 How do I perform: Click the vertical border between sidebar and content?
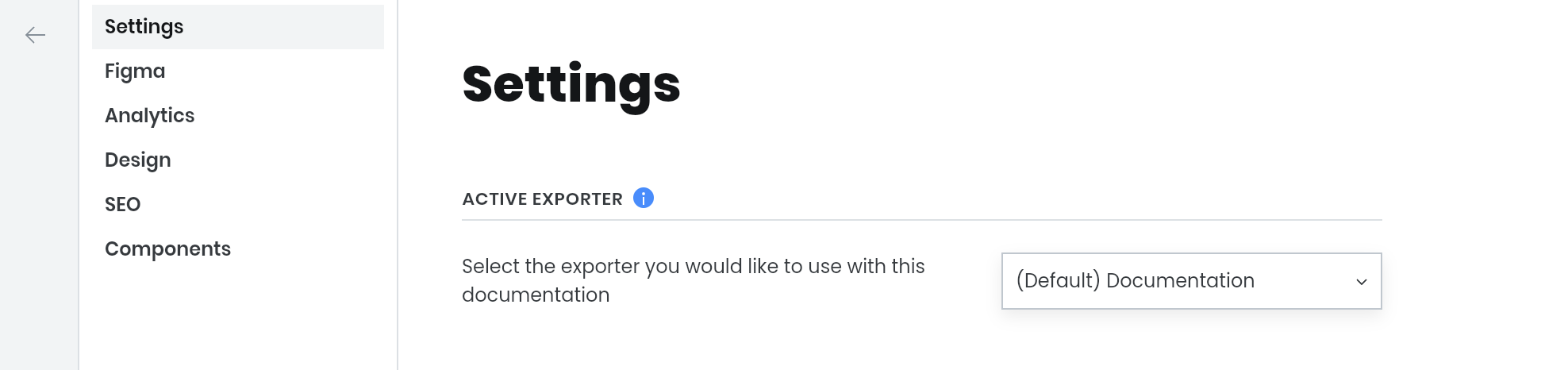coord(397,185)
